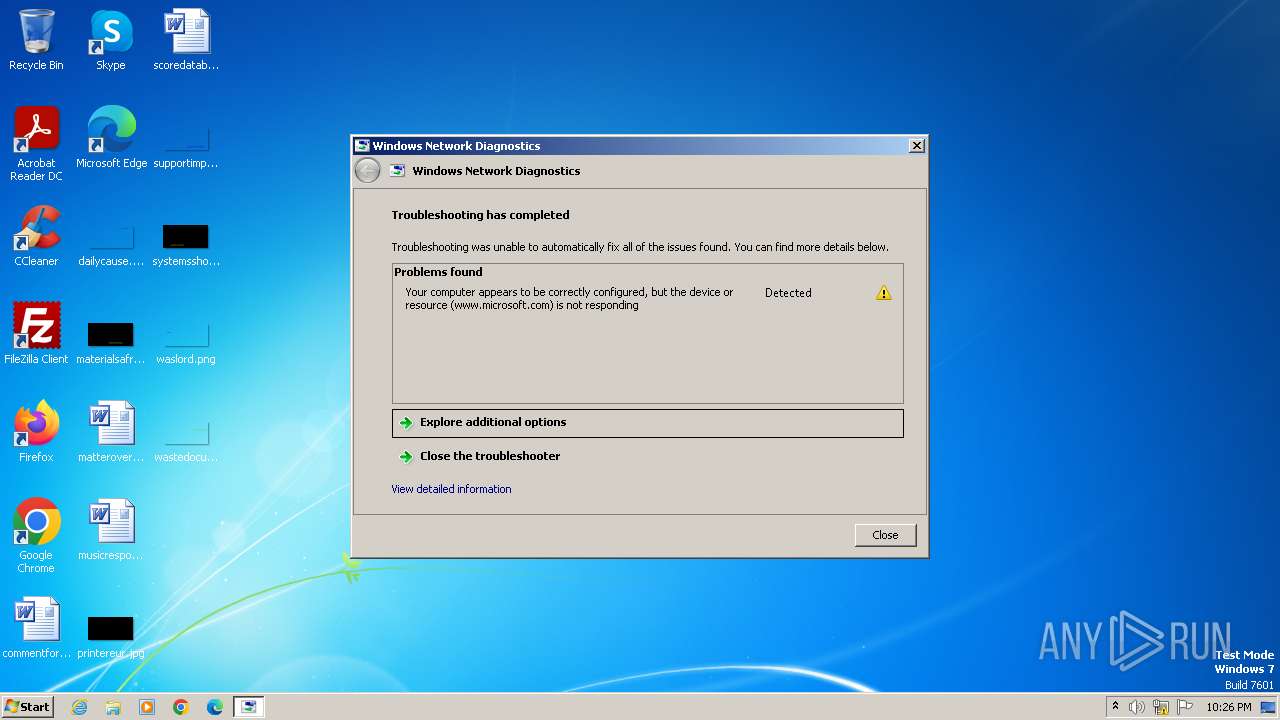Click the taskbar clock showing 10:26 PM
The width and height of the screenshot is (1280, 720).
pyautogui.click(x=1228, y=707)
